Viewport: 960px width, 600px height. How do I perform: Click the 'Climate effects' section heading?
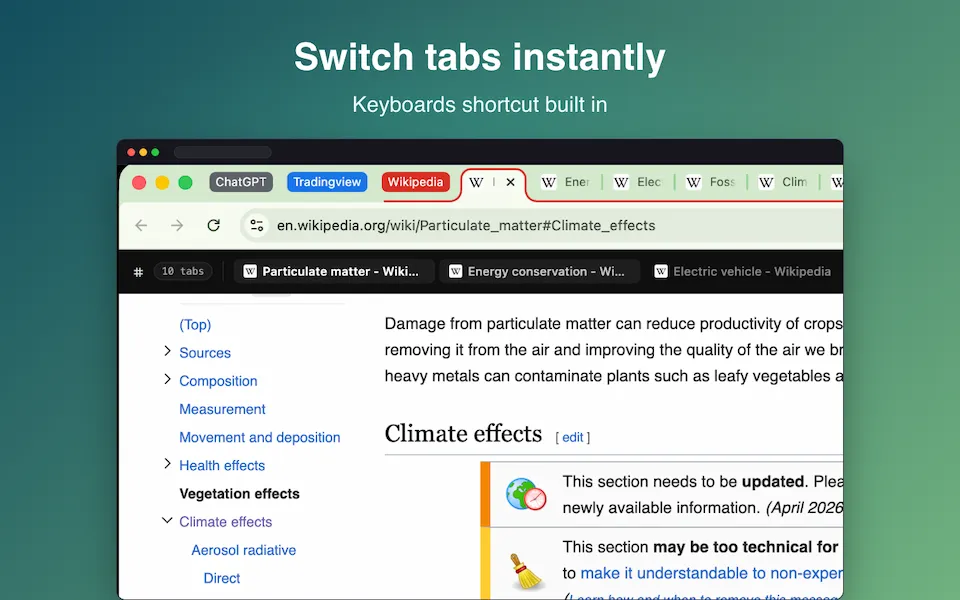463,433
